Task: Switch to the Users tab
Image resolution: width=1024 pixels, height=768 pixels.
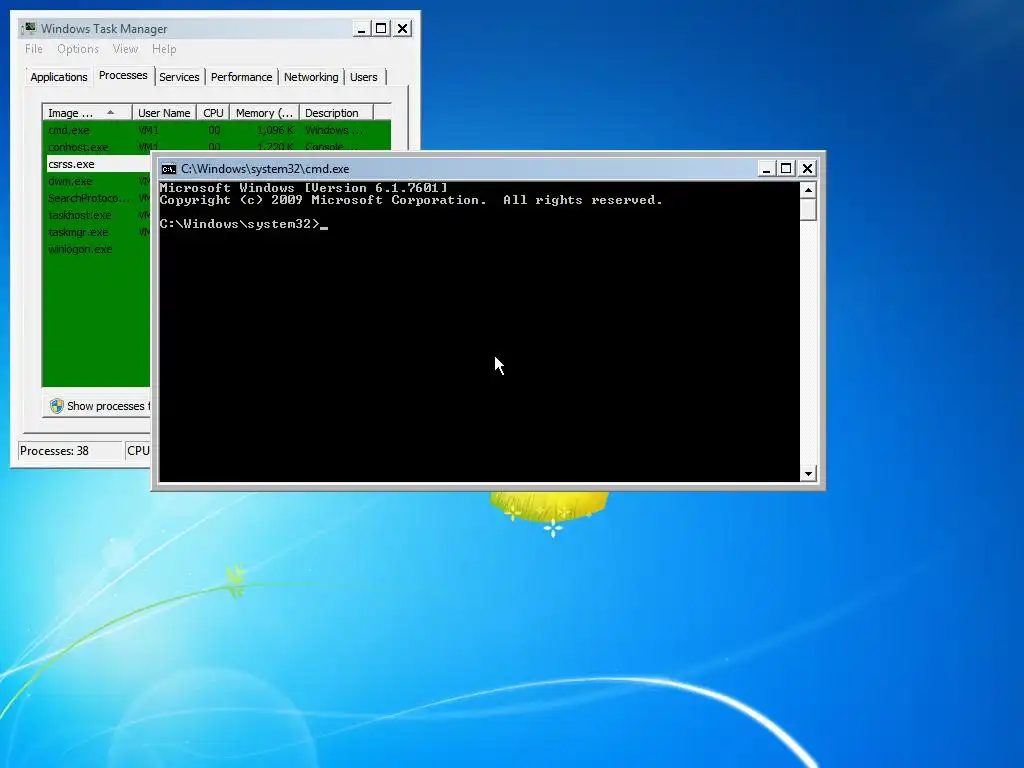Action: tap(364, 77)
